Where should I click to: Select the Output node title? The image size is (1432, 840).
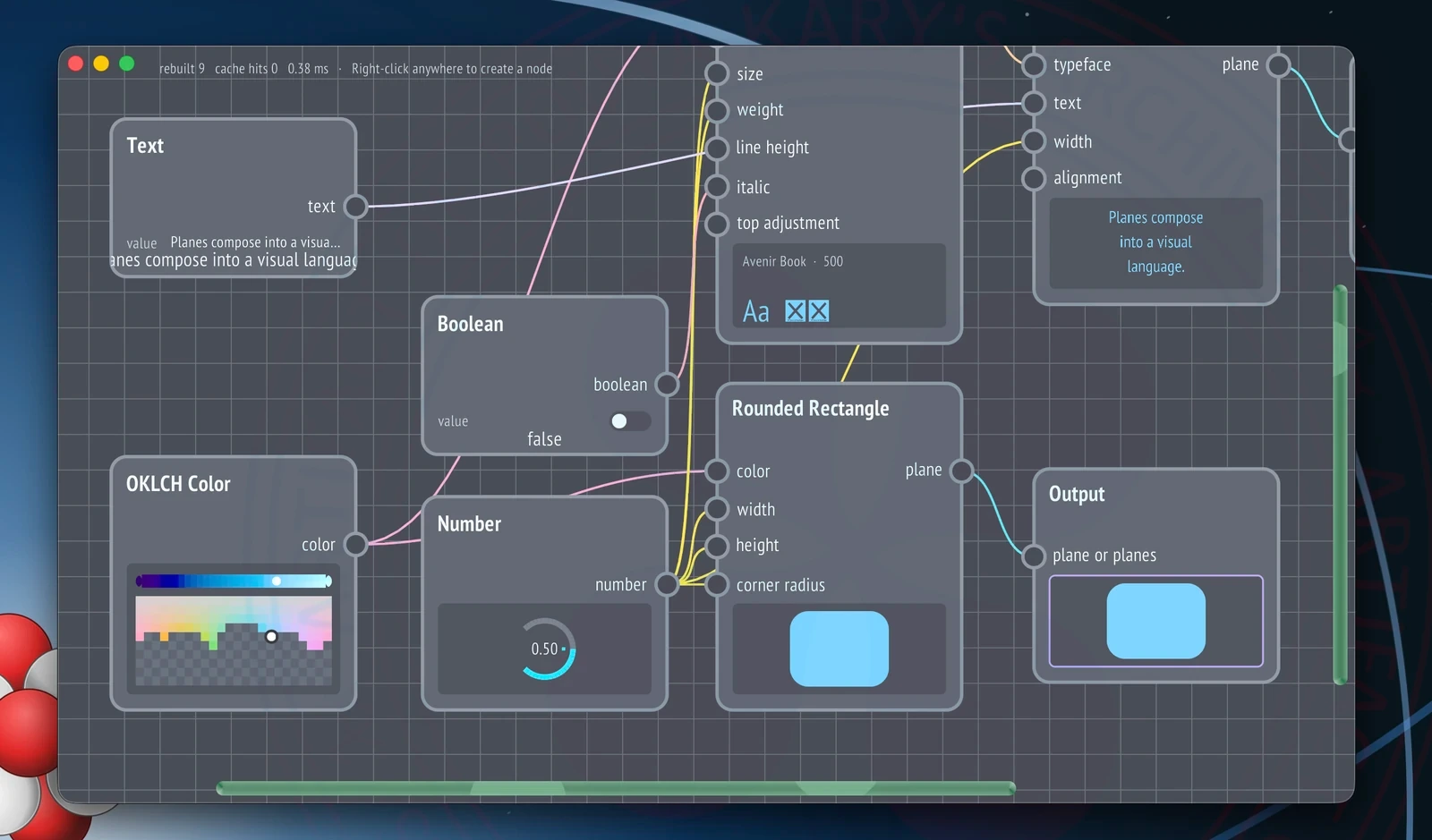pos(1077,495)
